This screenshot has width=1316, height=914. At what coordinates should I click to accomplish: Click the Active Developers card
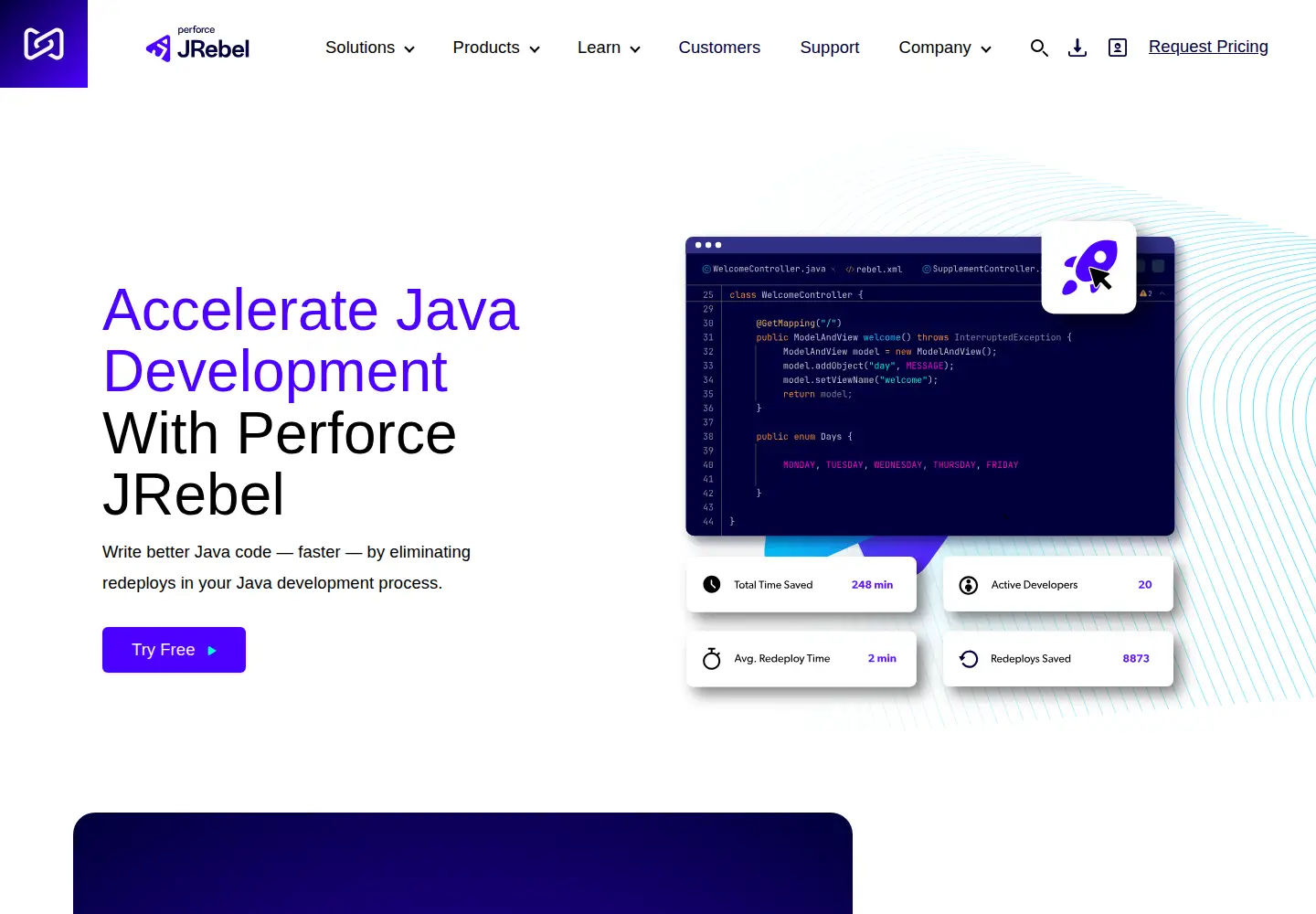click(x=1058, y=584)
